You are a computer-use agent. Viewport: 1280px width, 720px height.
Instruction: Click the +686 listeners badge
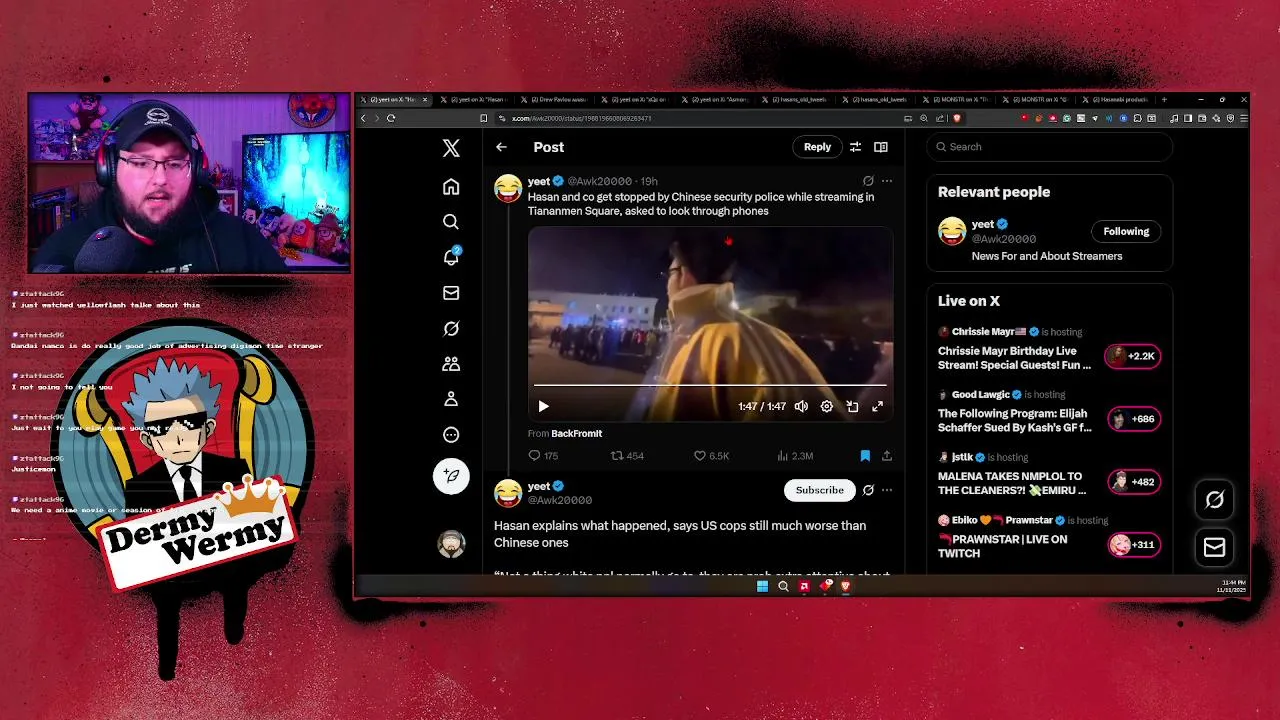1132,419
